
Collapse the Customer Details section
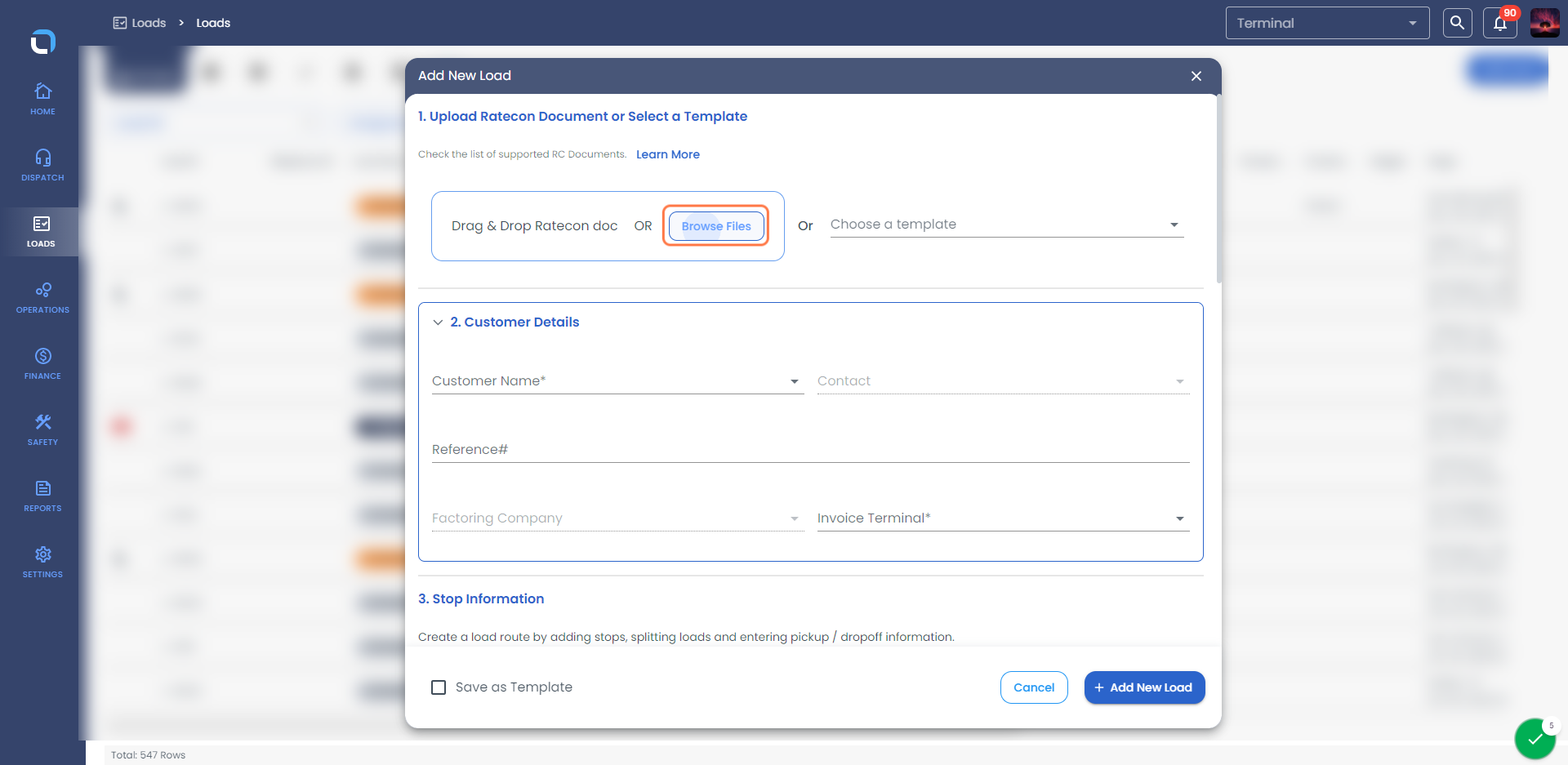coord(438,322)
